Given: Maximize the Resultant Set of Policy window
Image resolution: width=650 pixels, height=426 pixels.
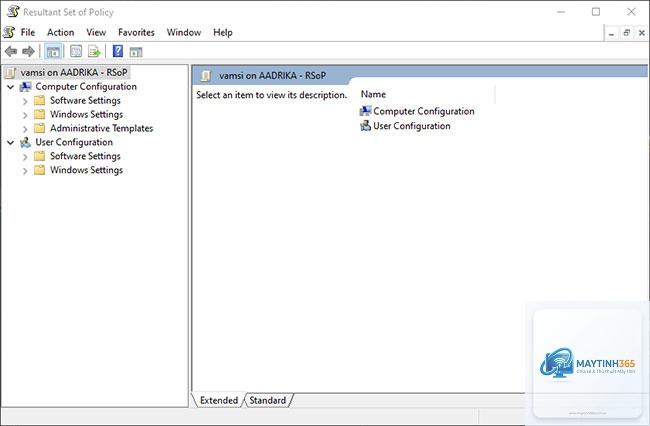Looking at the screenshot, I should pyautogui.click(x=596, y=12).
